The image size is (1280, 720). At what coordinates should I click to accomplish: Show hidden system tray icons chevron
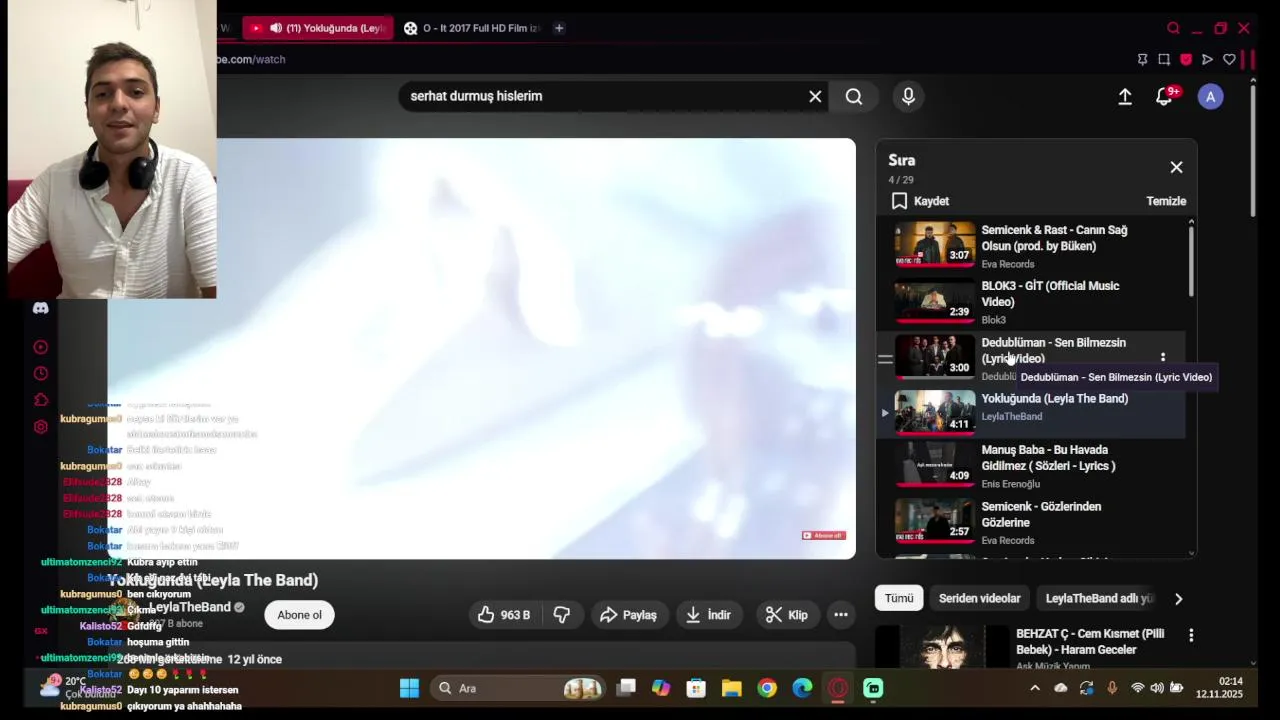tap(1035, 688)
